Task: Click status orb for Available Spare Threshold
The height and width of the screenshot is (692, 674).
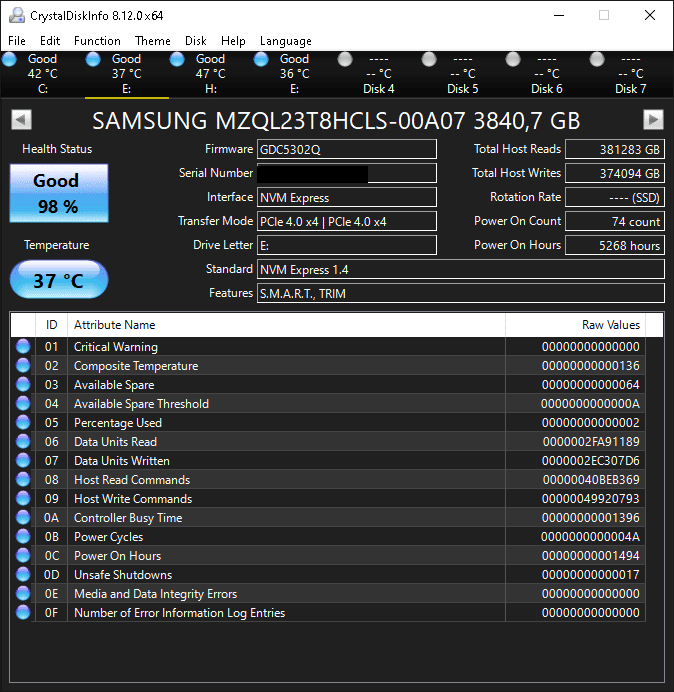Action: [x=23, y=403]
